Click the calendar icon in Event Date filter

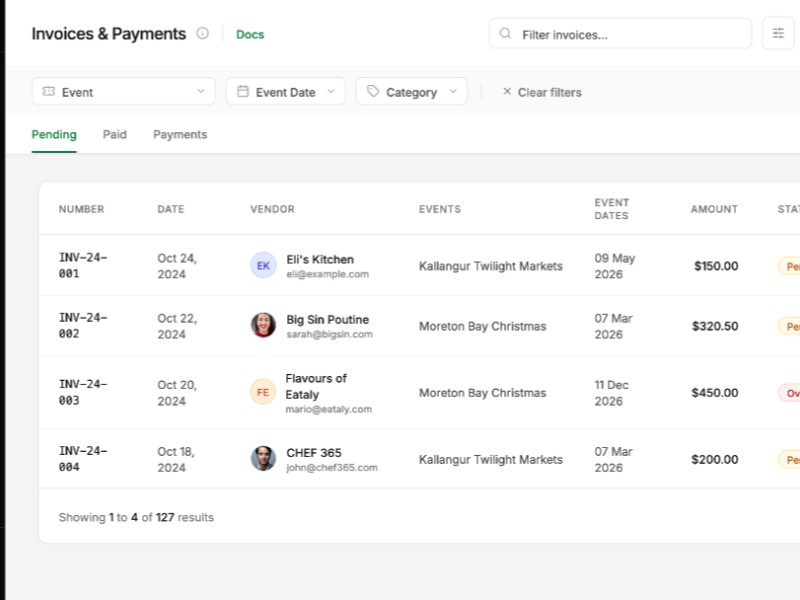[242, 91]
